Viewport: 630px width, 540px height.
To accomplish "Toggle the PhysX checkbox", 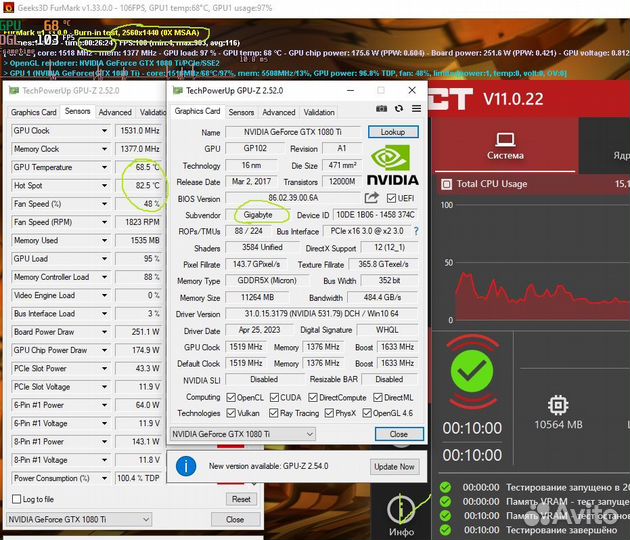I will (x=329, y=413).
